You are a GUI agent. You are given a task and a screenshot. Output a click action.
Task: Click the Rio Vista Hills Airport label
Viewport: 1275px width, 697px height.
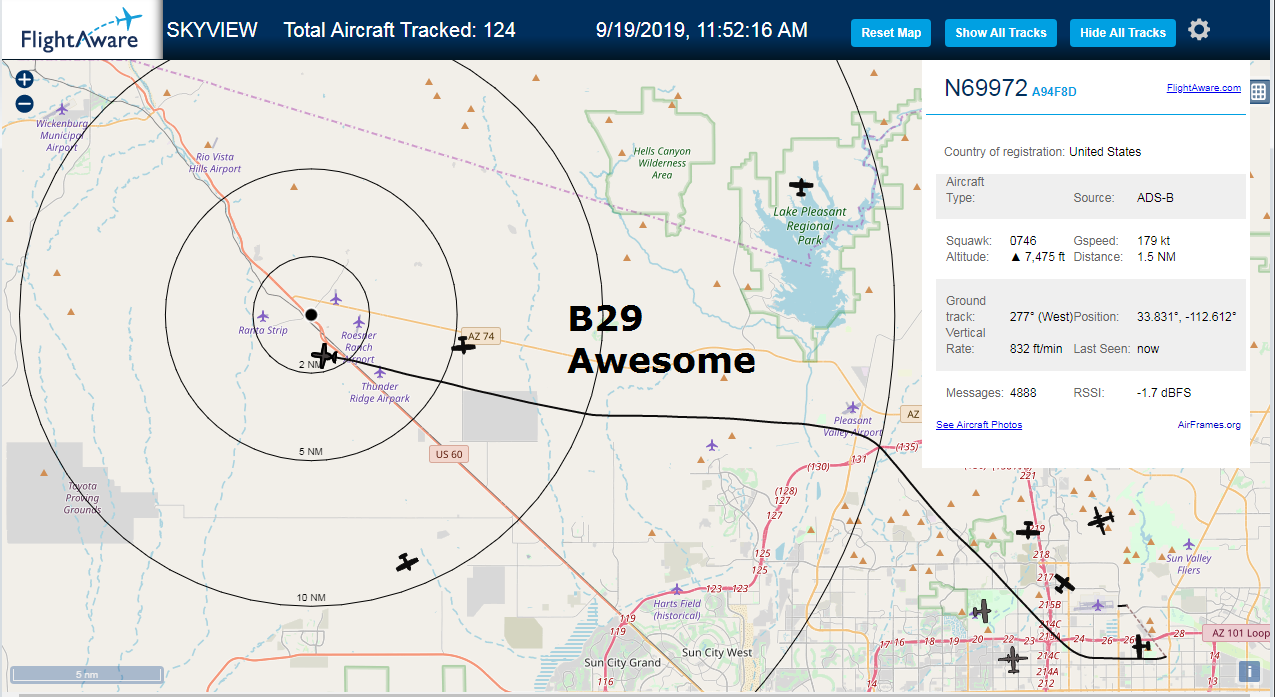pyautogui.click(x=215, y=163)
